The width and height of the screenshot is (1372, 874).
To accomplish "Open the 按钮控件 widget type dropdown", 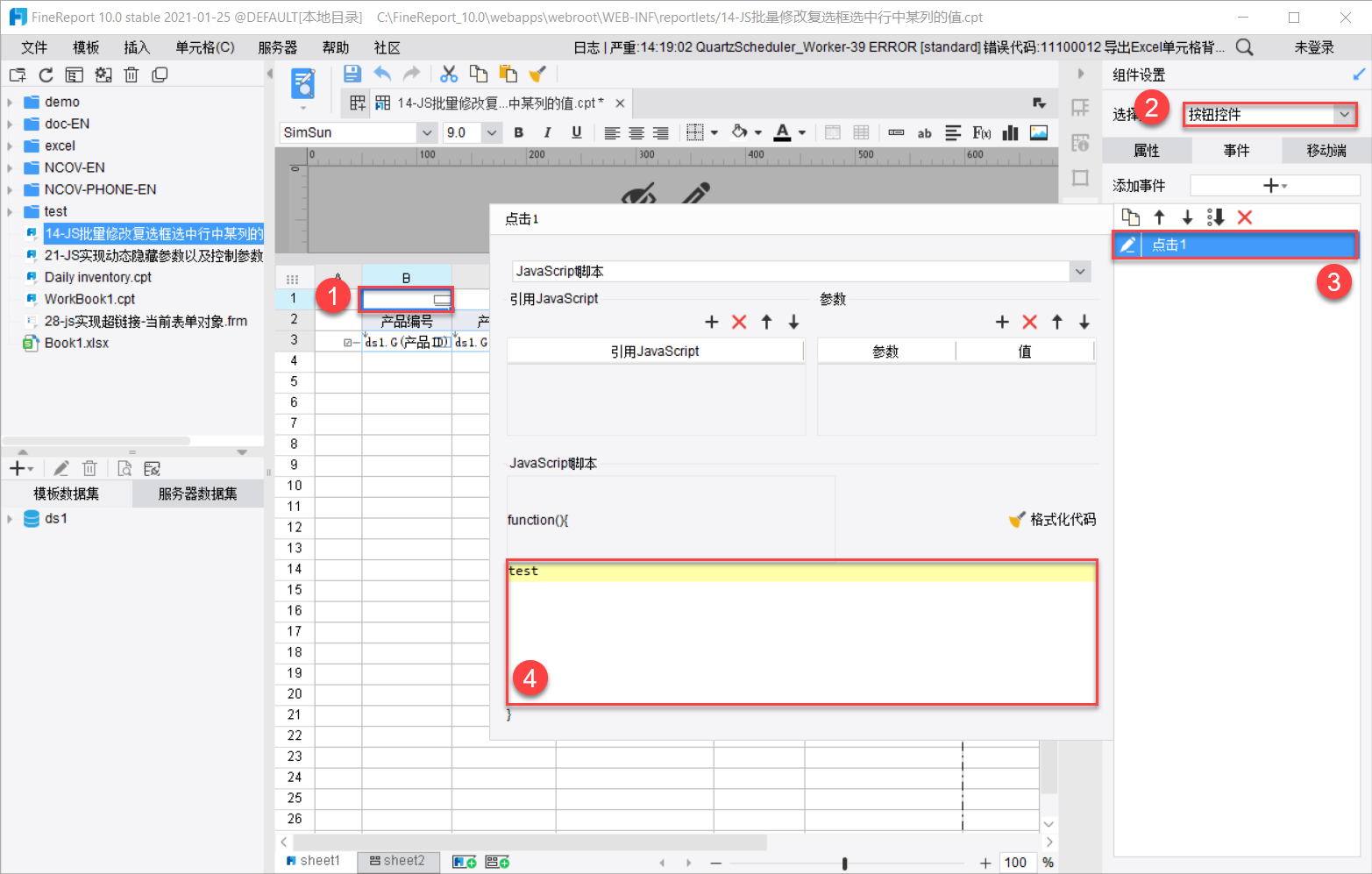I will (x=1344, y=114).
